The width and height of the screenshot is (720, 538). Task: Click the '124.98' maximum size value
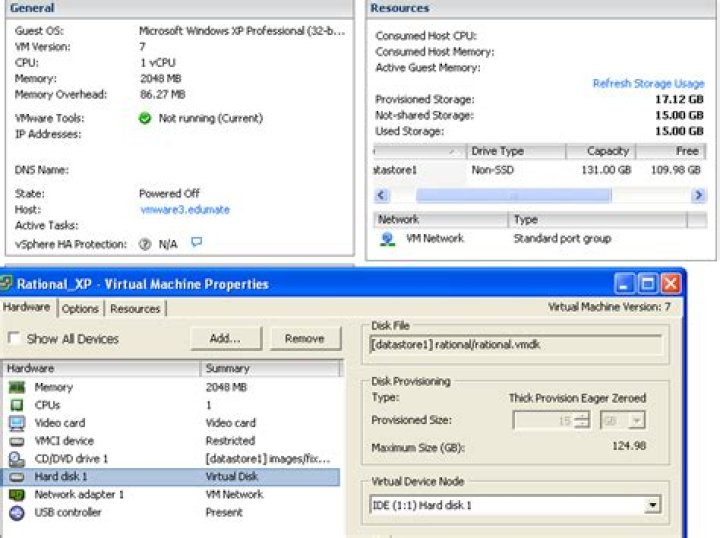tap(629, 446)
